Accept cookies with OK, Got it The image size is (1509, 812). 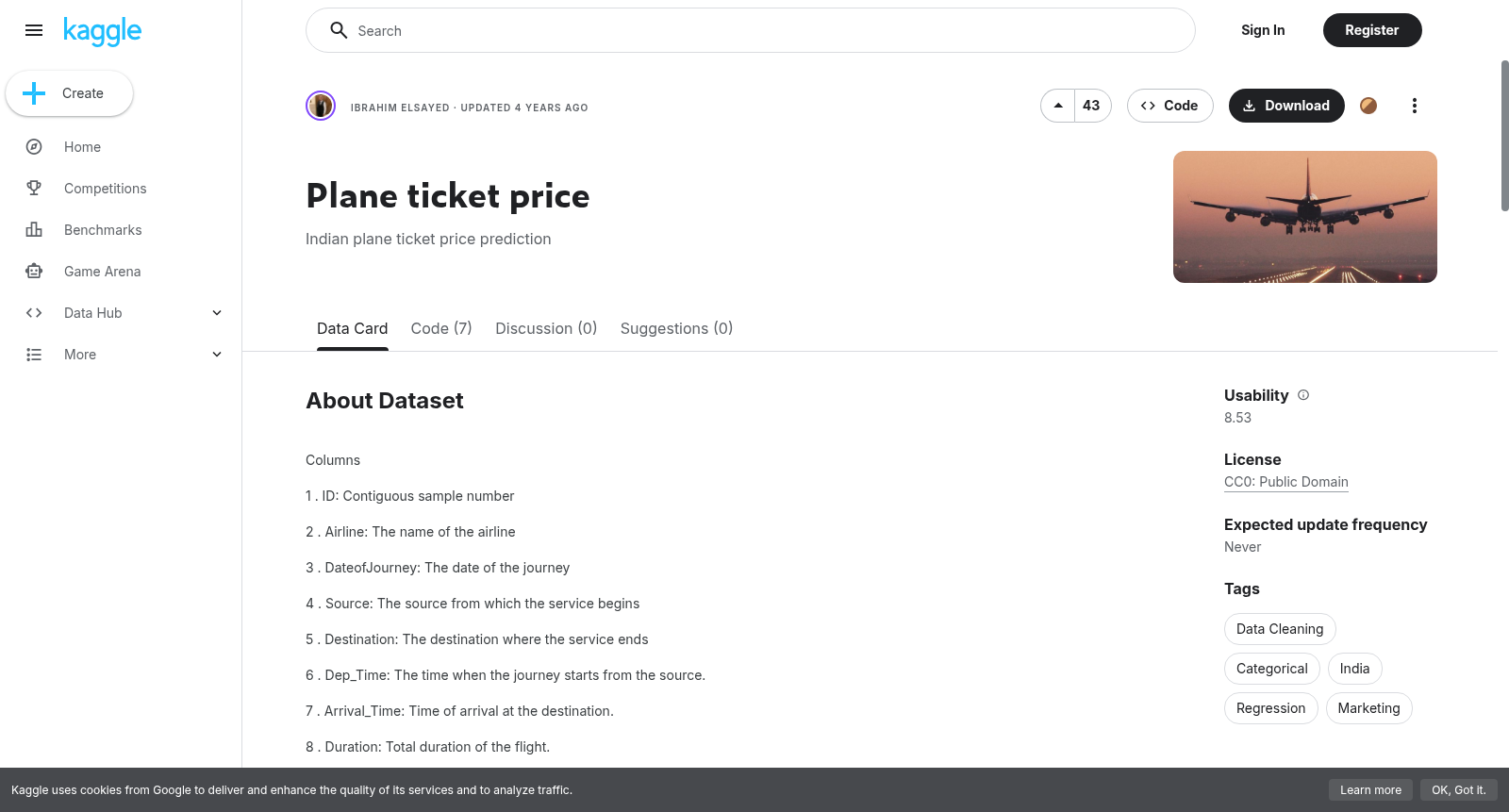tap(1458, 790)
